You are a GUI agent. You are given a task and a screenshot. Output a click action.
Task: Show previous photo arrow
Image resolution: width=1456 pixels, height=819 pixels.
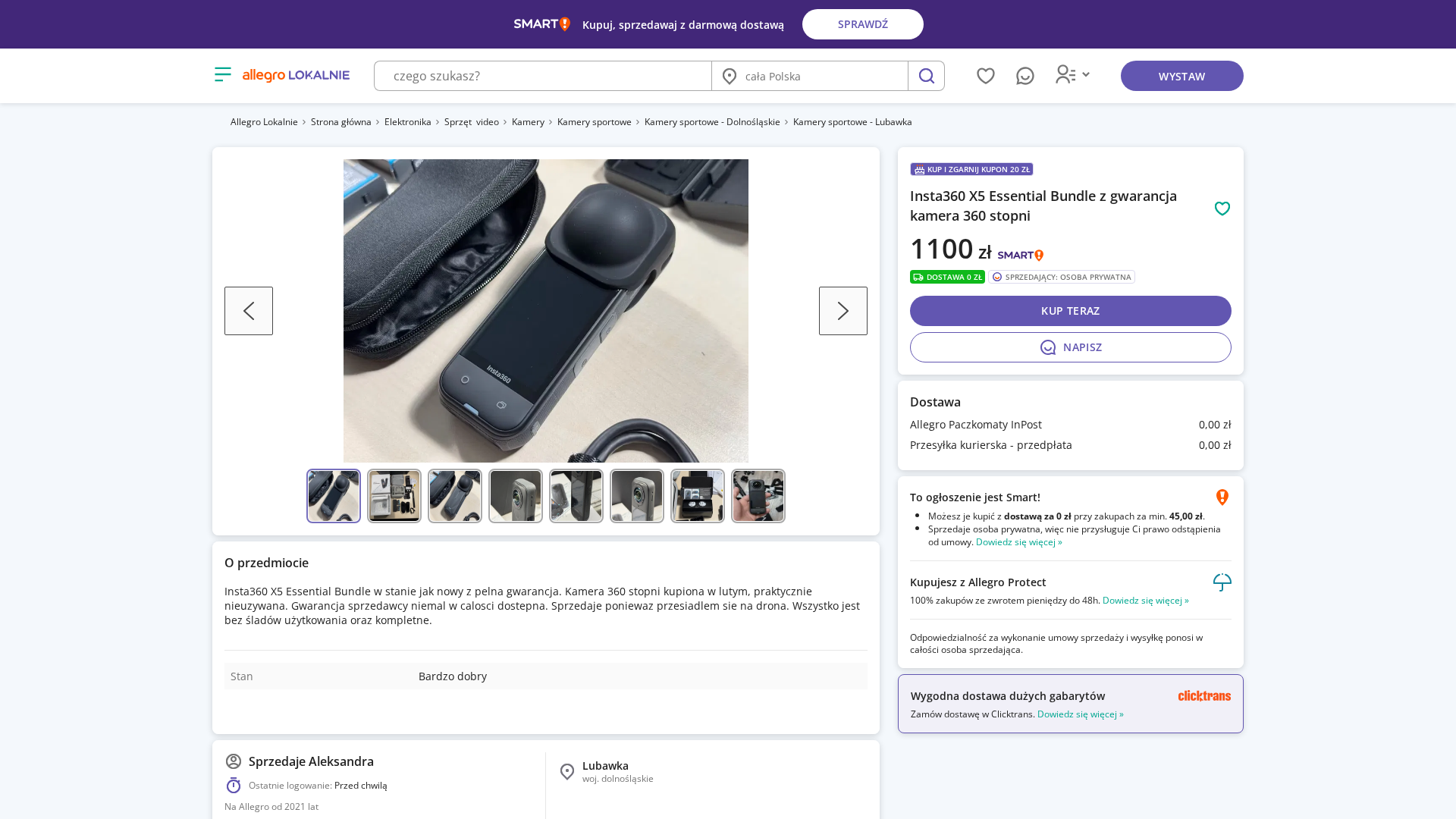pos(249,311)
